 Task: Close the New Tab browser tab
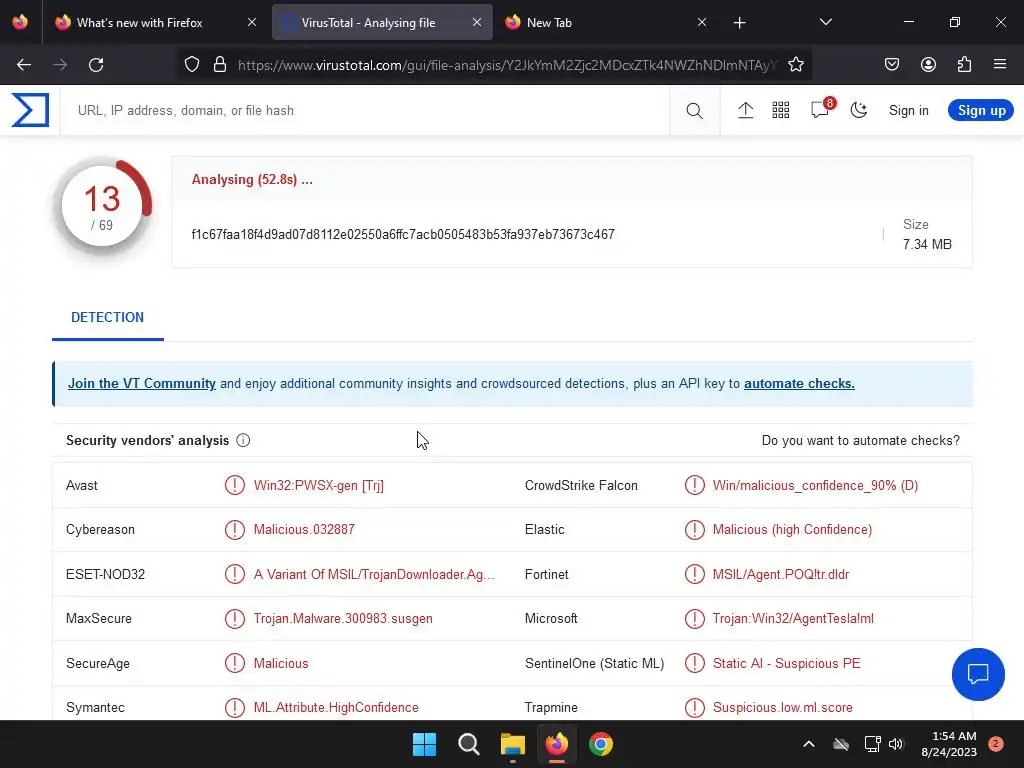click(702, 23)
